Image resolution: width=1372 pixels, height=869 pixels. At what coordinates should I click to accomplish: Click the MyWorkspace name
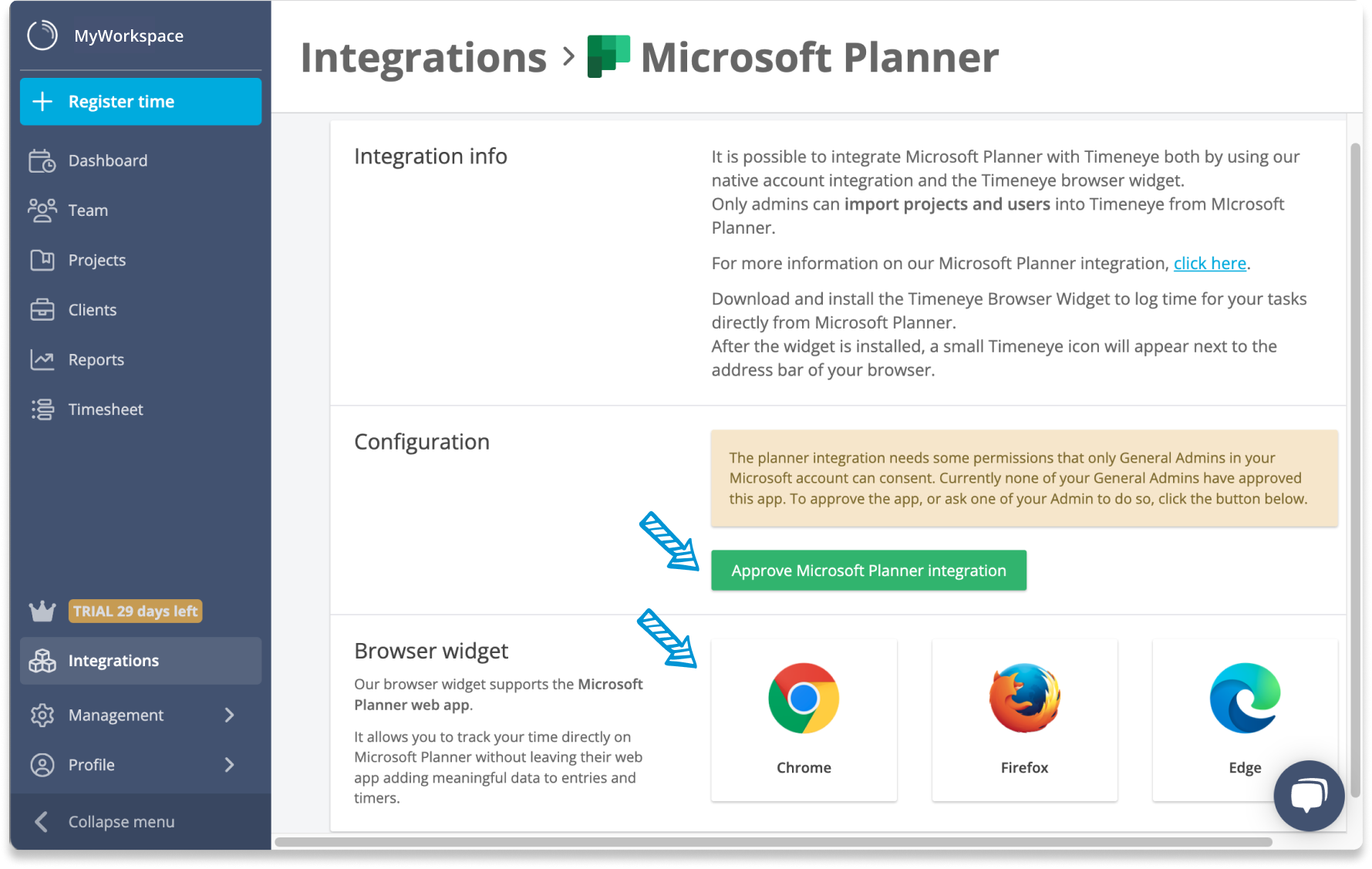(x=129, y=35)
